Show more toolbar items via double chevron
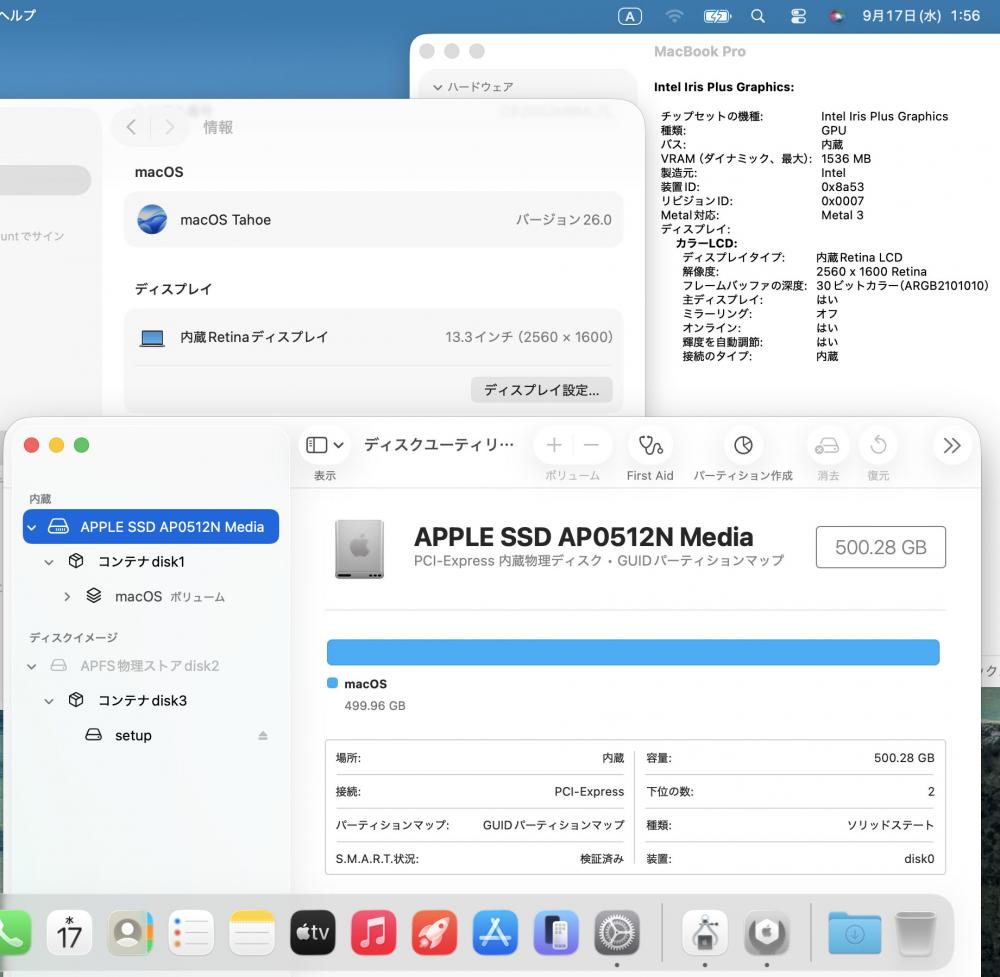Screen dimensions: 1000x977 tap(952, 446)
